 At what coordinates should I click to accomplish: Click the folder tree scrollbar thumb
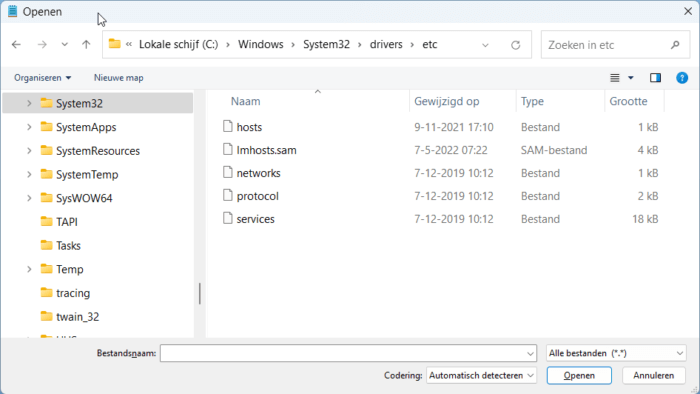pyautogui.click(x=200, y=294)
